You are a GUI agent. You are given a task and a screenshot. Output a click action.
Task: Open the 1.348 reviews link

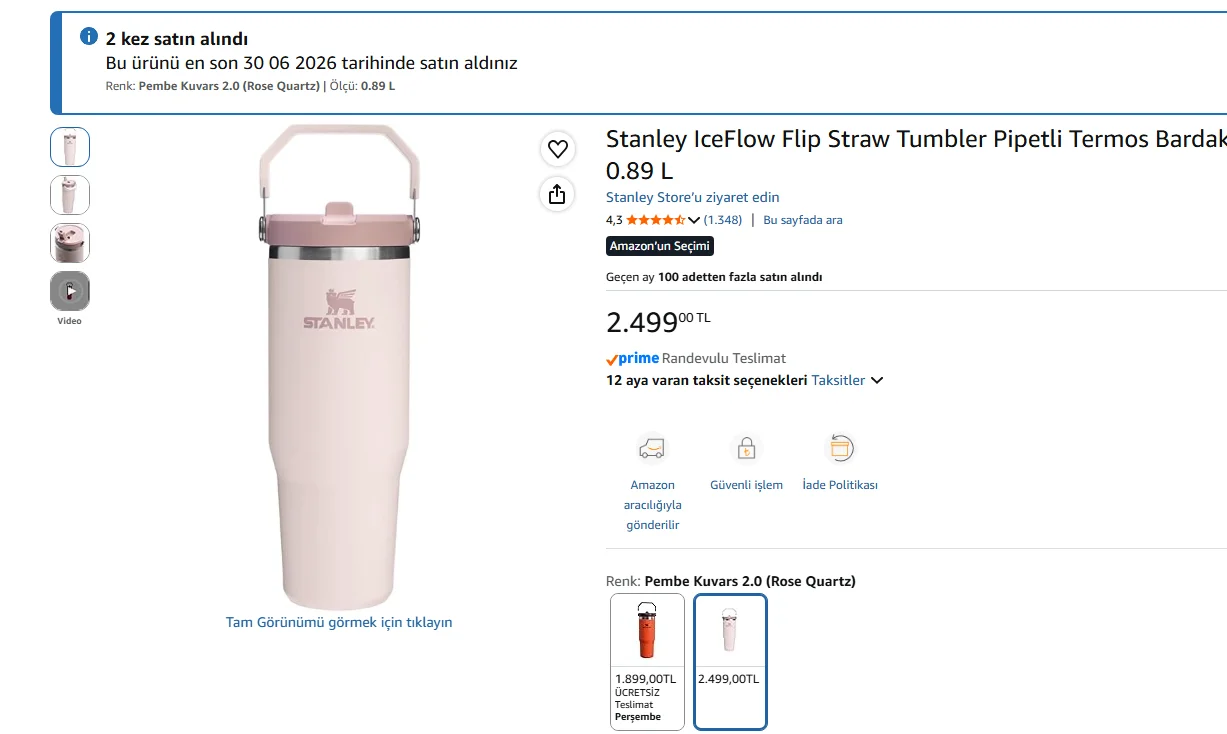(x=723, y=220)
